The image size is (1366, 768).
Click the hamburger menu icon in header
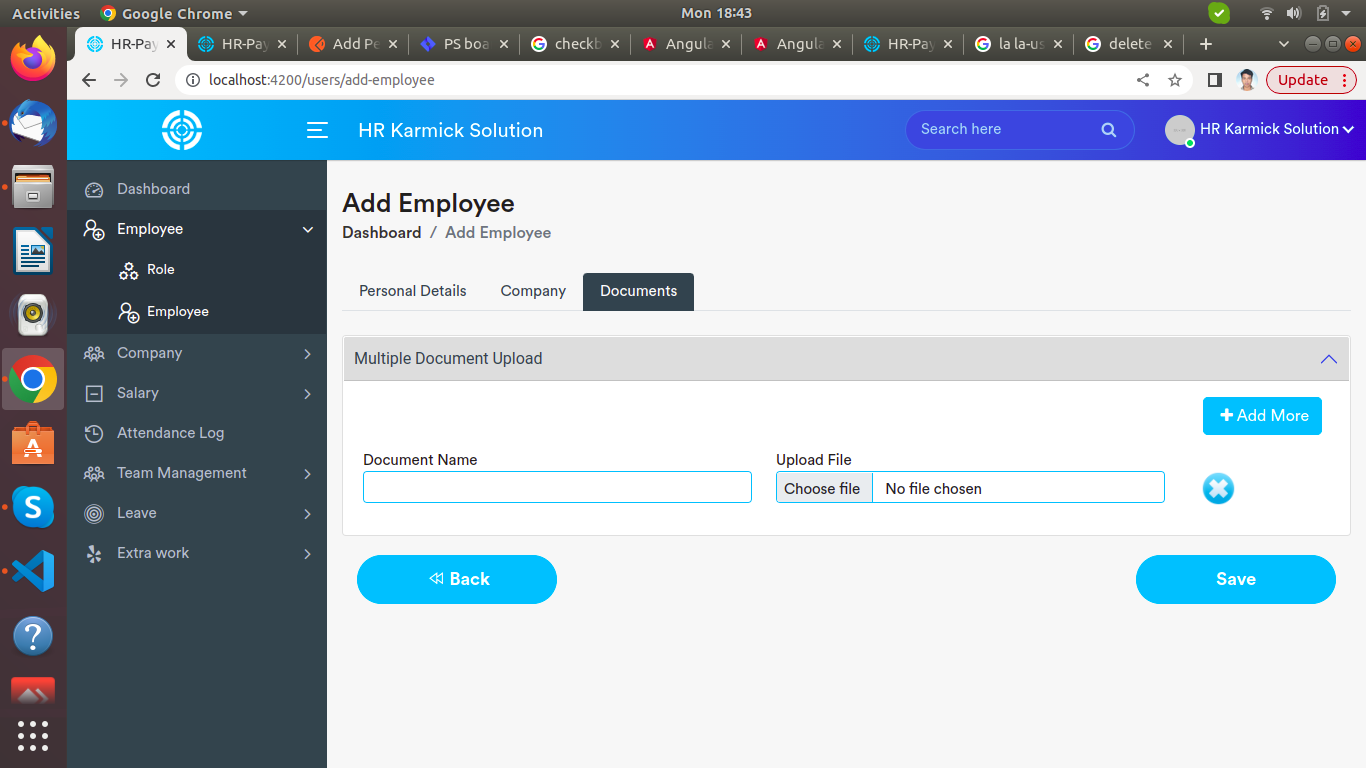tap(317, 130)
